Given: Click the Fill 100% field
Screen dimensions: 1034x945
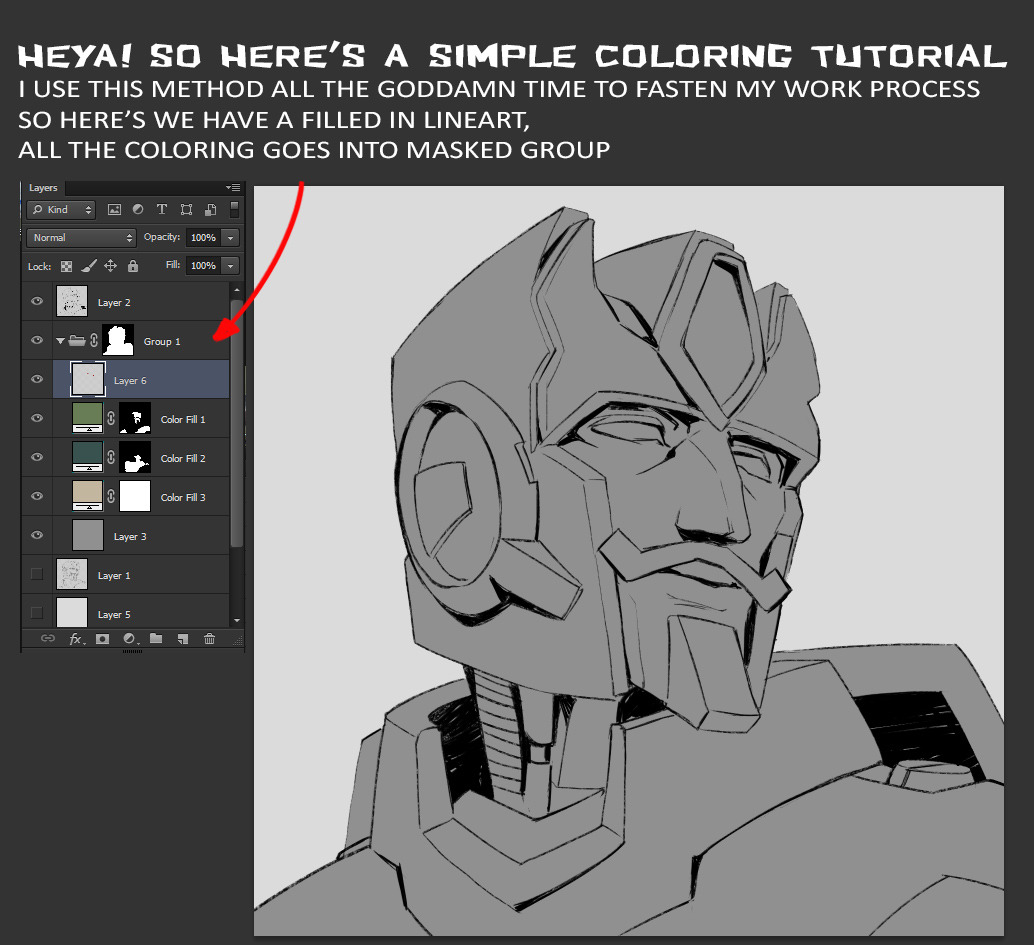Looking at the screenshot, I should click(x=204, y=266).
